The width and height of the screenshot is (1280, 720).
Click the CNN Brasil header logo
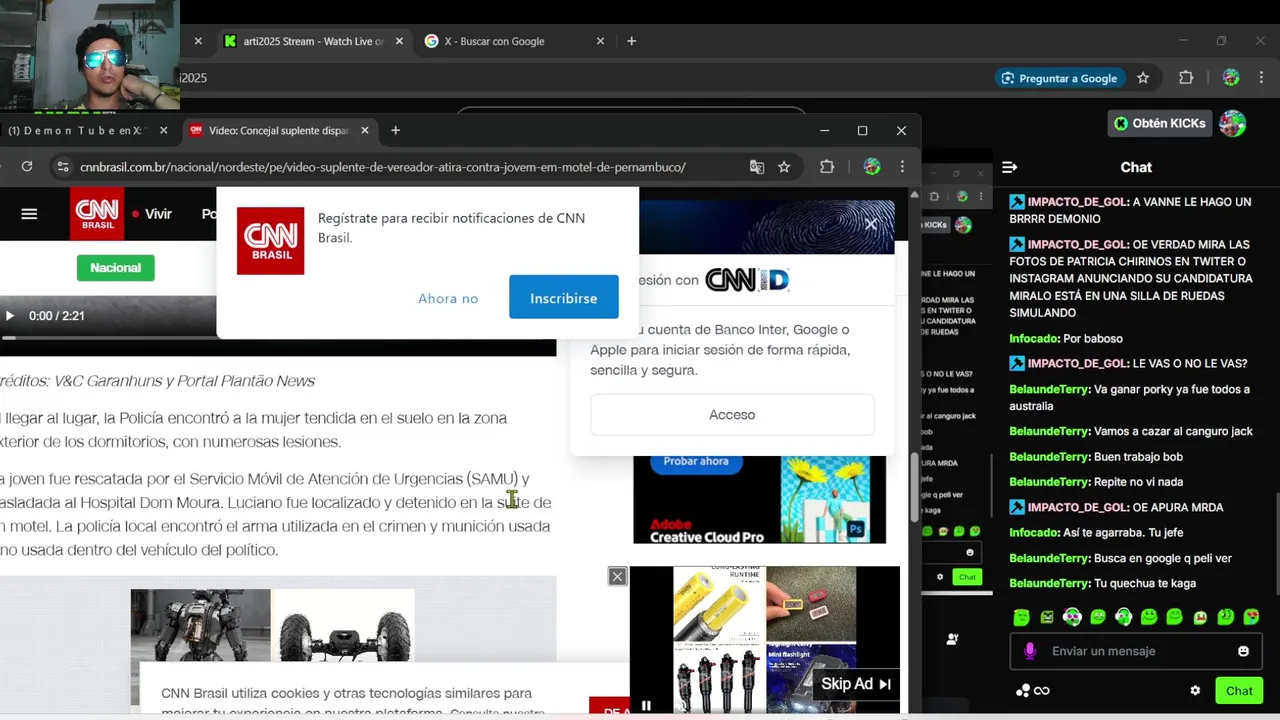(97, 213)
